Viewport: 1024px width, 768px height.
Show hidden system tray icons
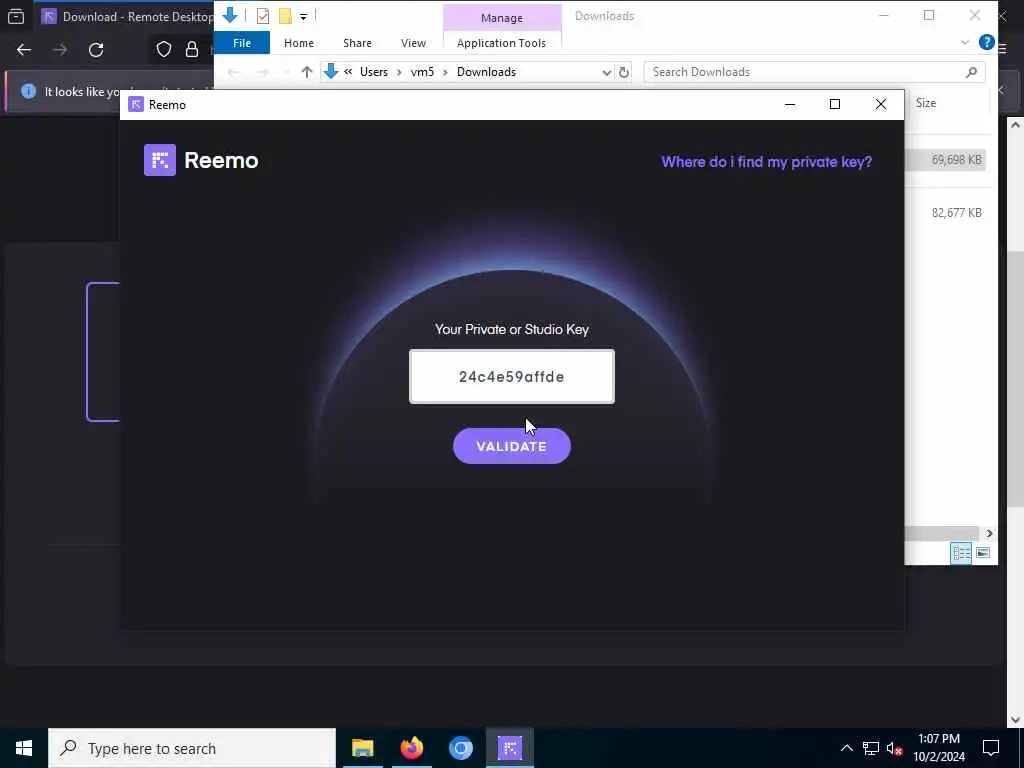pos(846,748)
